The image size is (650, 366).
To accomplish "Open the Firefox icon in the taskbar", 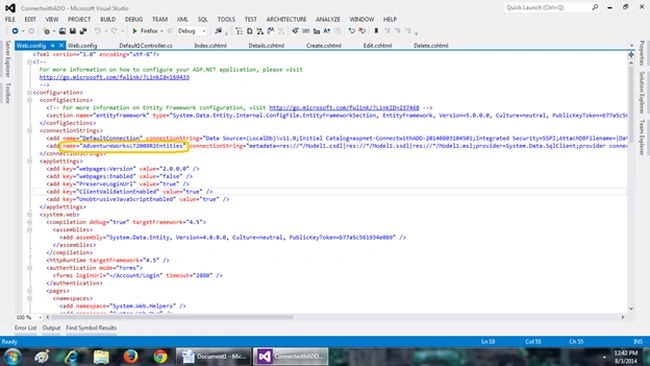I will tap(131, 356).
